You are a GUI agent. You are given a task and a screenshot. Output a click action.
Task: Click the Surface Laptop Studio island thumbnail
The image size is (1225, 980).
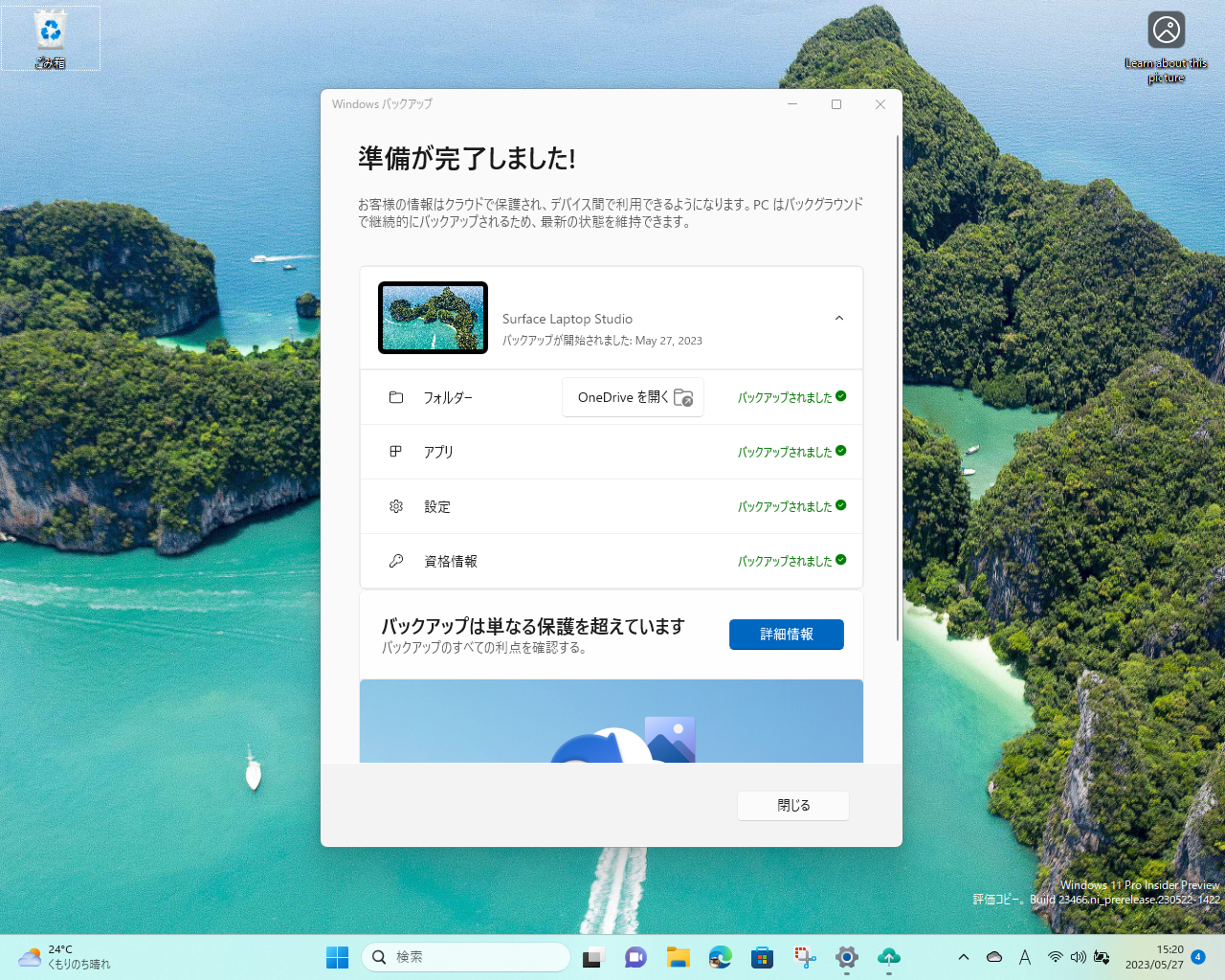[x=433, y=318]
